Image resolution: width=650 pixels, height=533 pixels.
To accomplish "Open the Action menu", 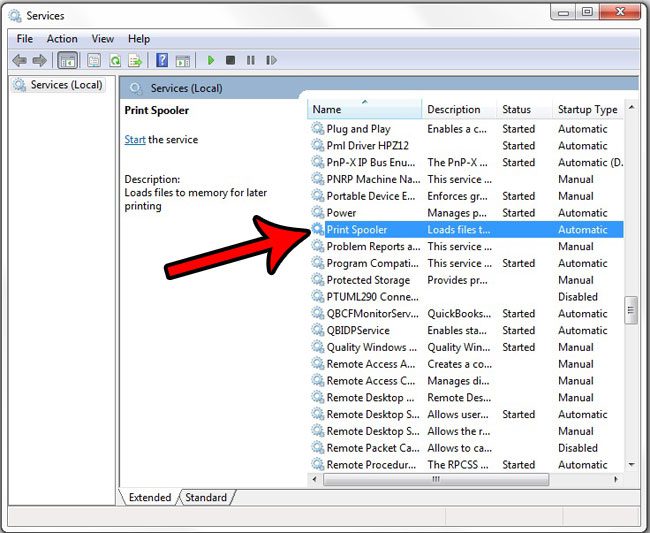I will [62, 39].
